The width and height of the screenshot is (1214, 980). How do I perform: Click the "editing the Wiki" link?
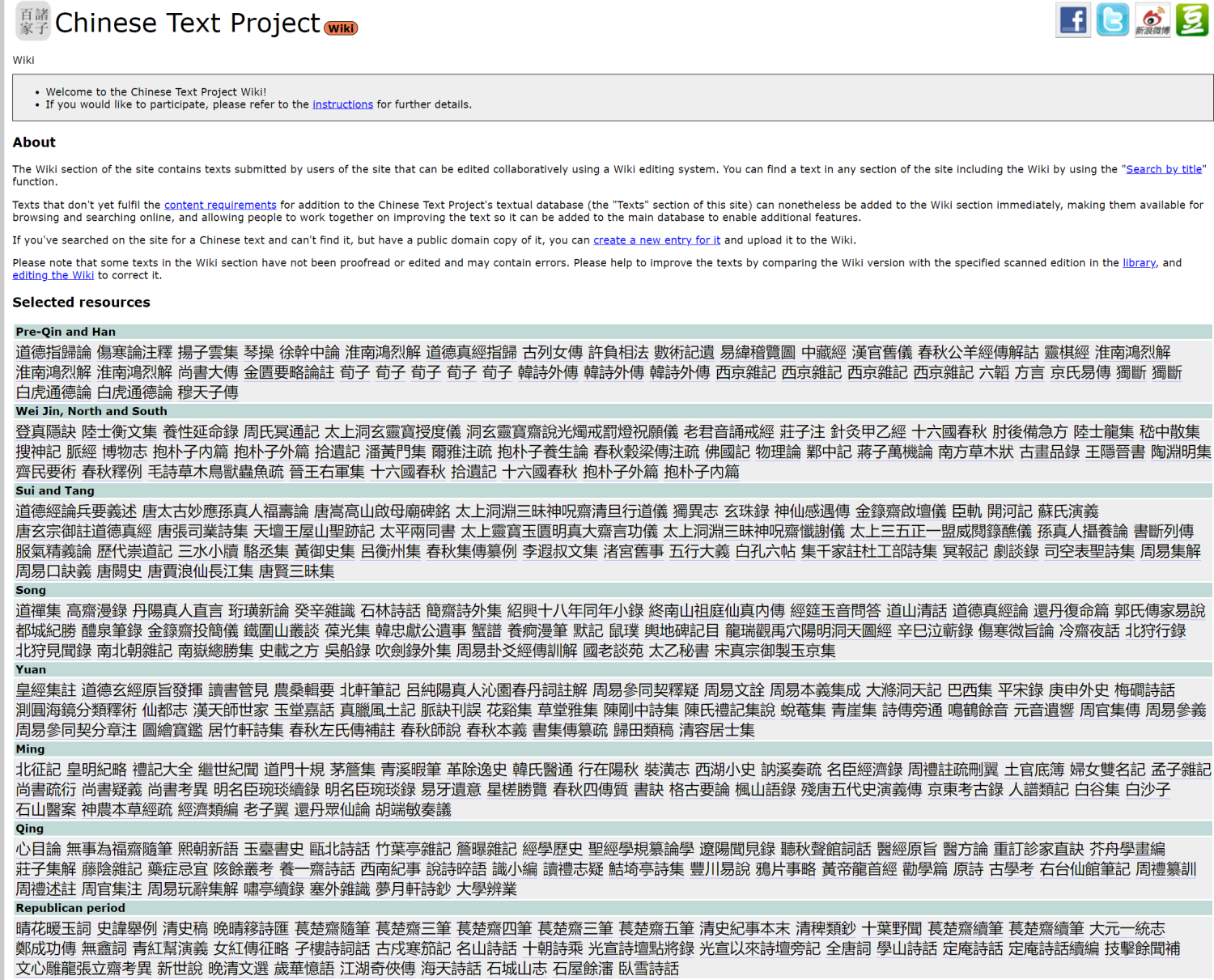pos(53,275)
